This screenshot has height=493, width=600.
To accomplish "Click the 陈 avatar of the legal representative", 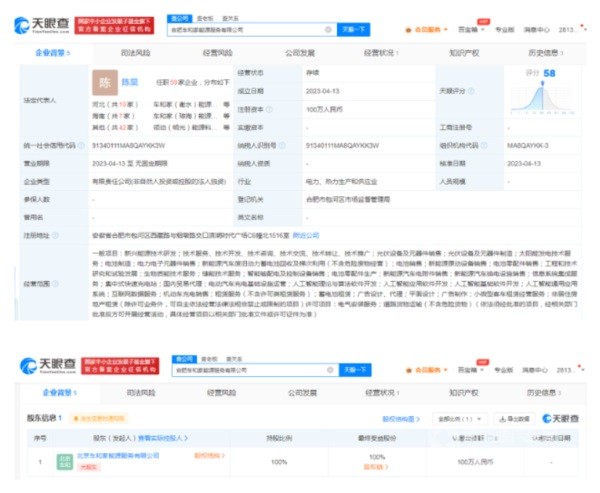I will pos(105,82).
